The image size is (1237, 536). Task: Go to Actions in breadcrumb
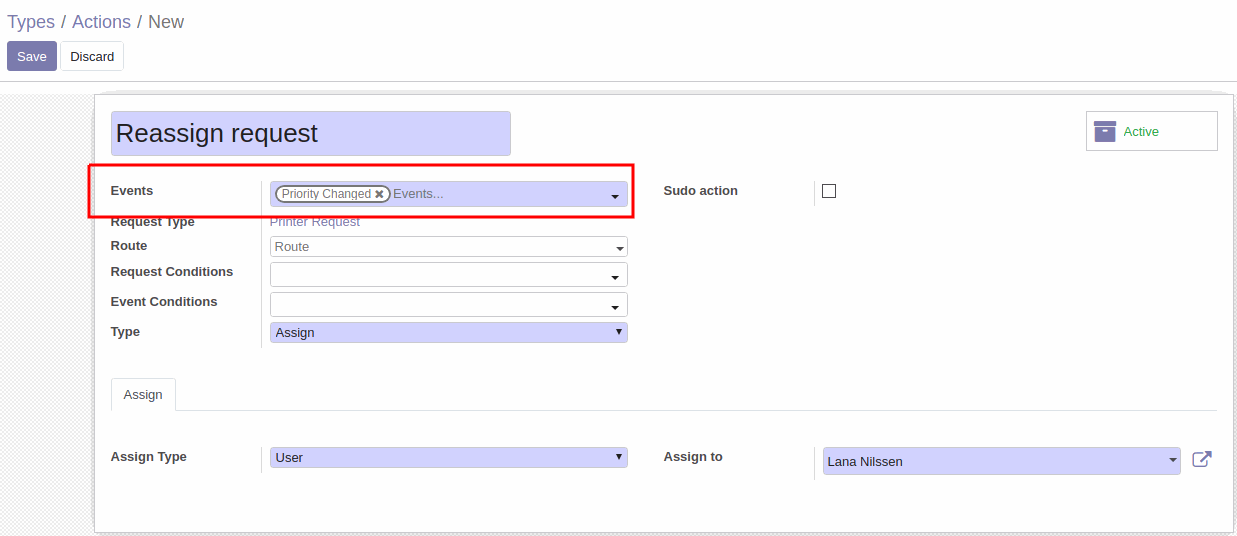click(x=101, y=22)
